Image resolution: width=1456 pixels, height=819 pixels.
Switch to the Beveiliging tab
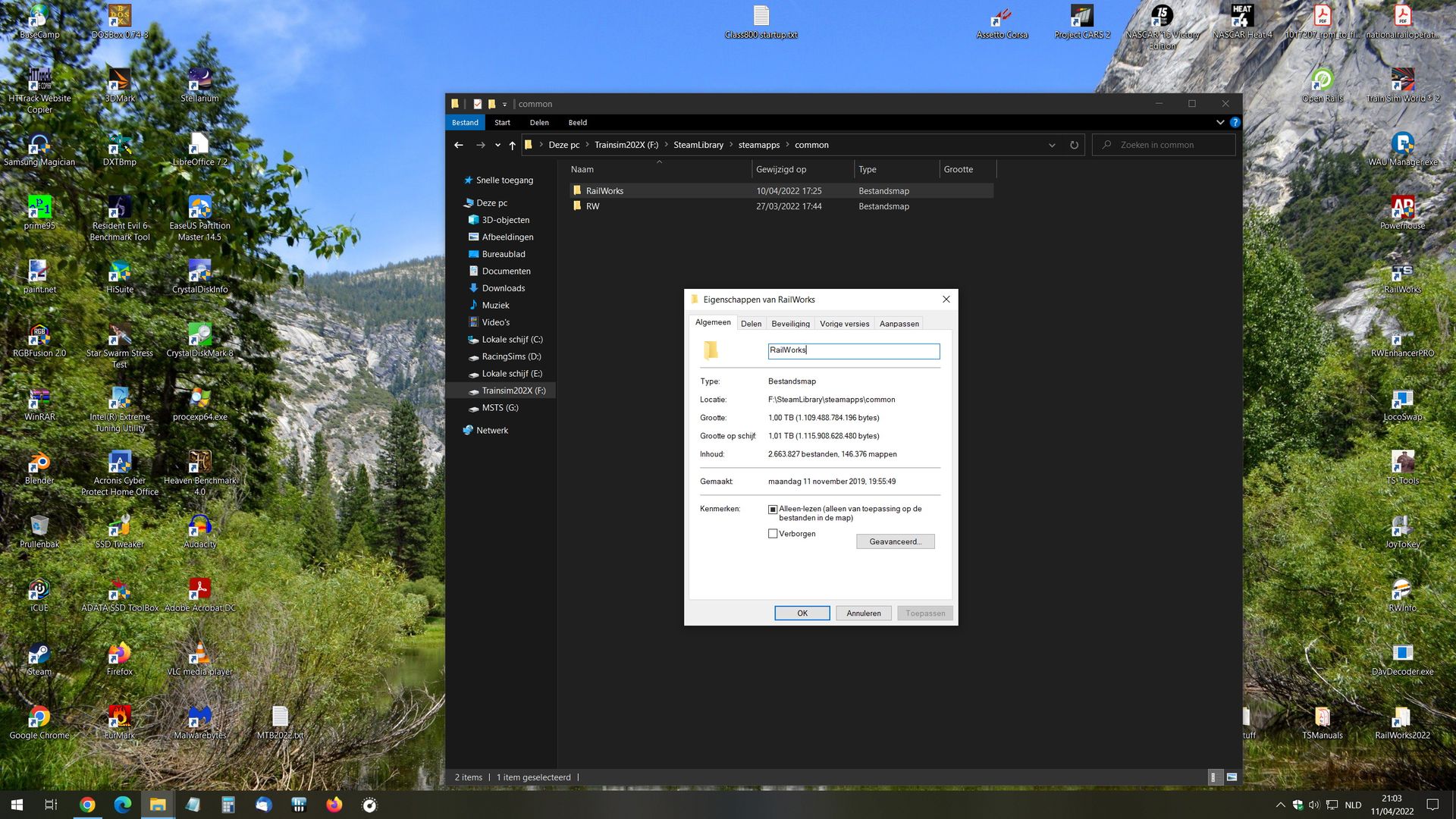[790, 324]
